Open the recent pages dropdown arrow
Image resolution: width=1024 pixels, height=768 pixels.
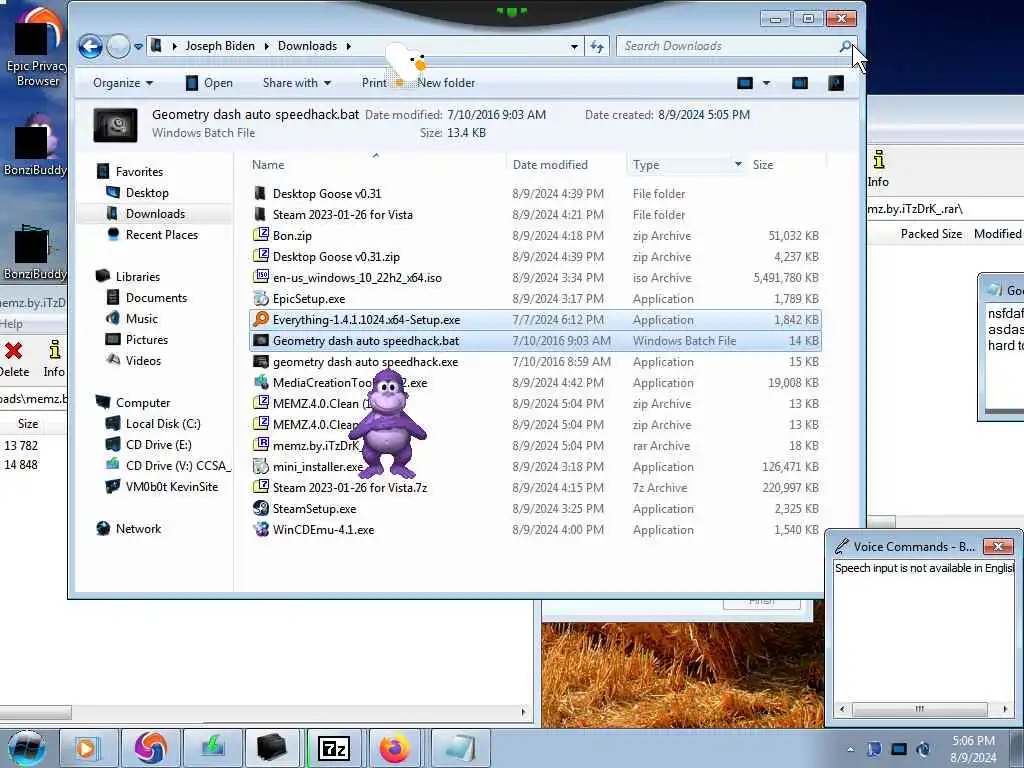click(x=138, y=46)
